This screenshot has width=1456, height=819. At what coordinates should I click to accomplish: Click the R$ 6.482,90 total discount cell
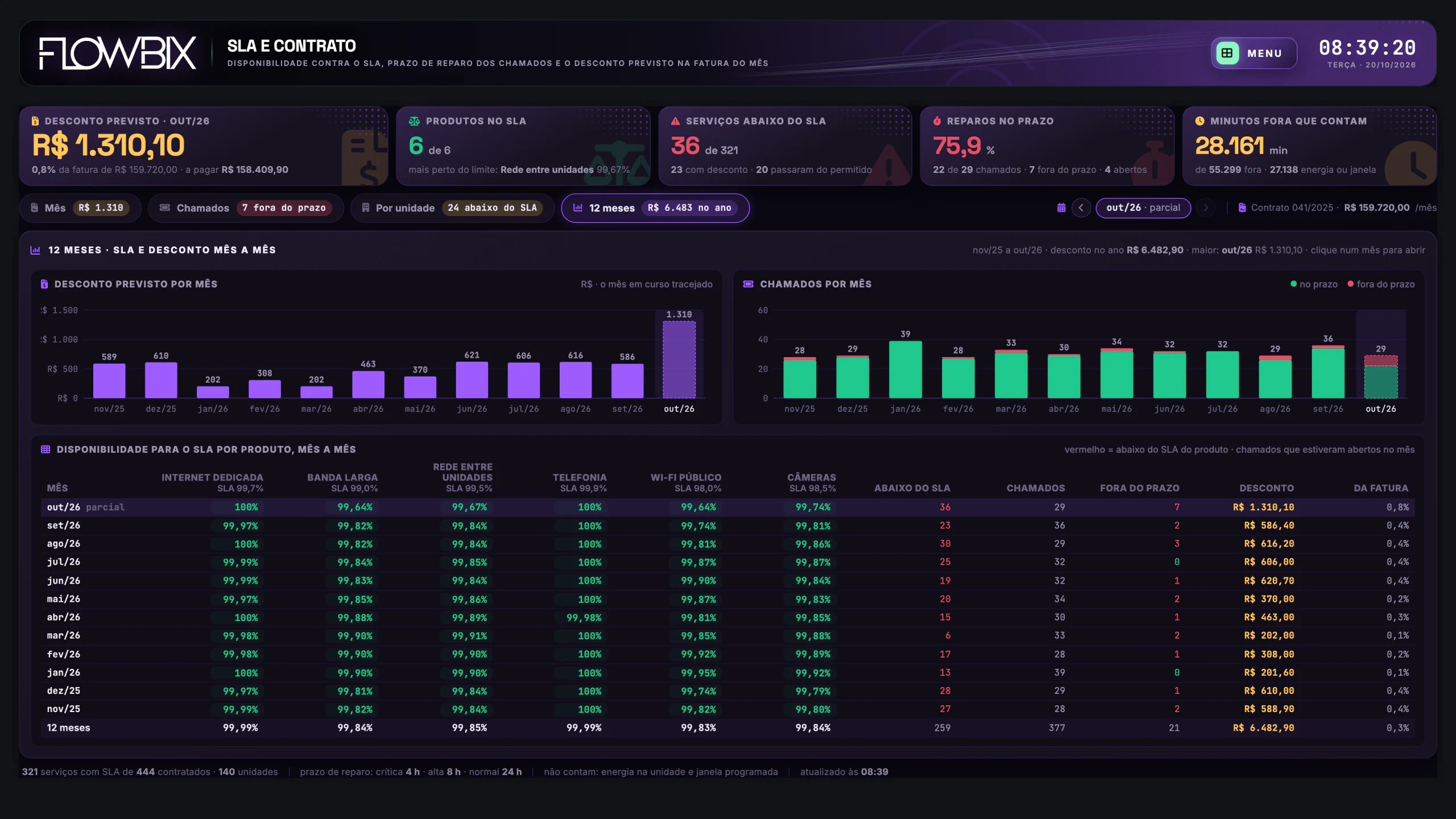1263,727
